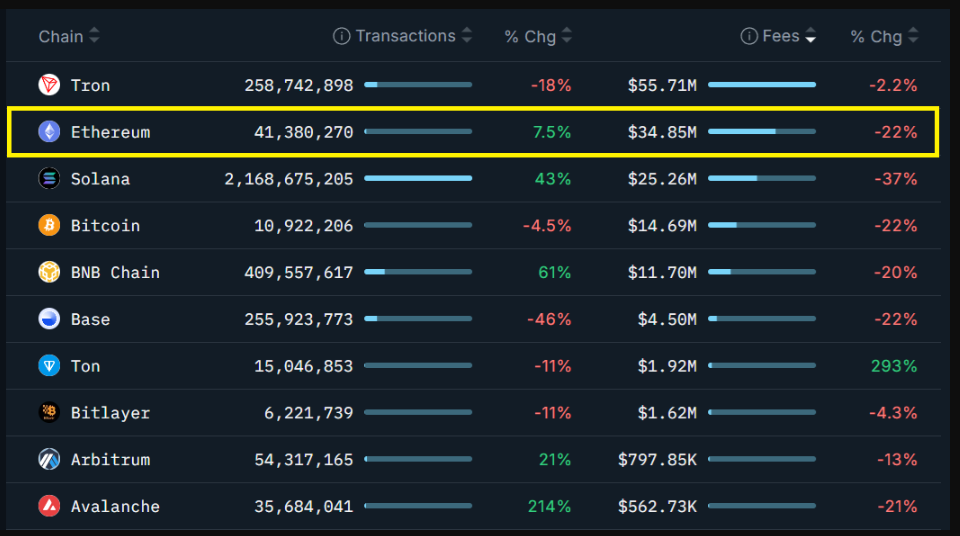
Task: Click the Chain column header label
Action: pos(61,37)
